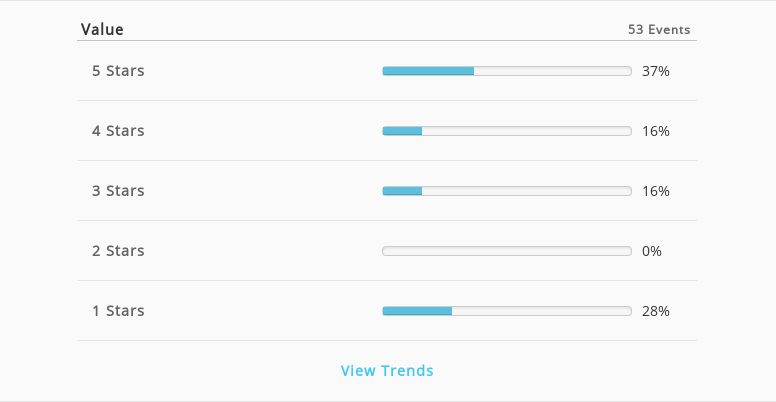Click the Value section heading
This screenshot has width=776, height=402.
pos(102,29)
